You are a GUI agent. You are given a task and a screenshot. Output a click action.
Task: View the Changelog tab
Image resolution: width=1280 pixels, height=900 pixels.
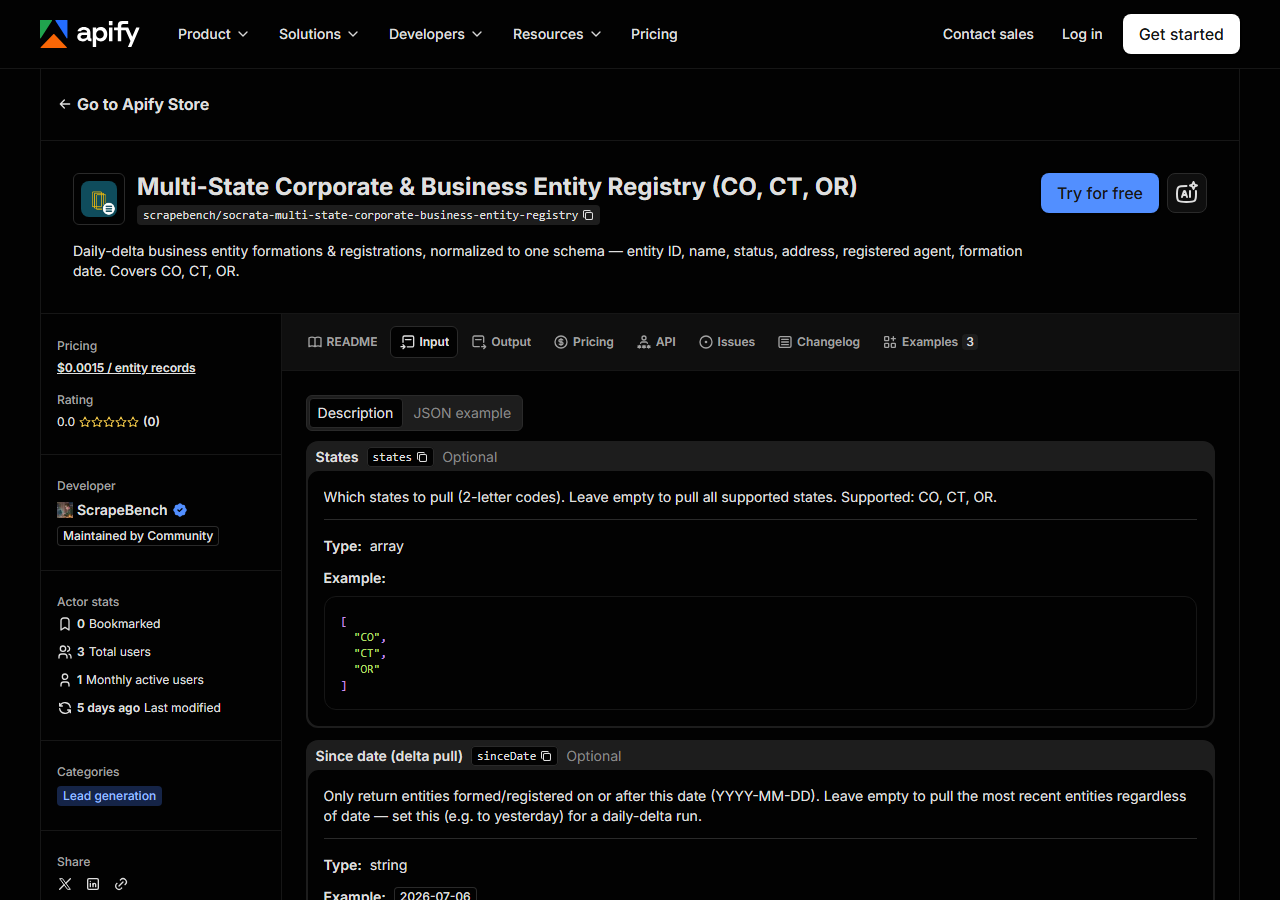click(x=819, y=342)
